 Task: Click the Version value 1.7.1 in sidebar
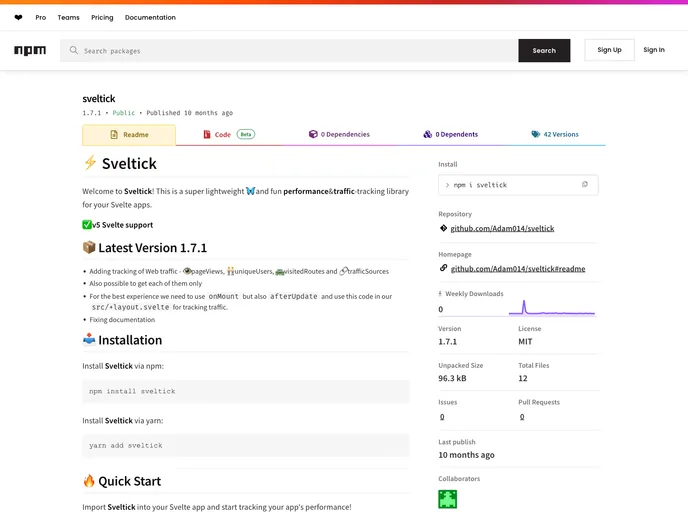[x=447, y=341]
